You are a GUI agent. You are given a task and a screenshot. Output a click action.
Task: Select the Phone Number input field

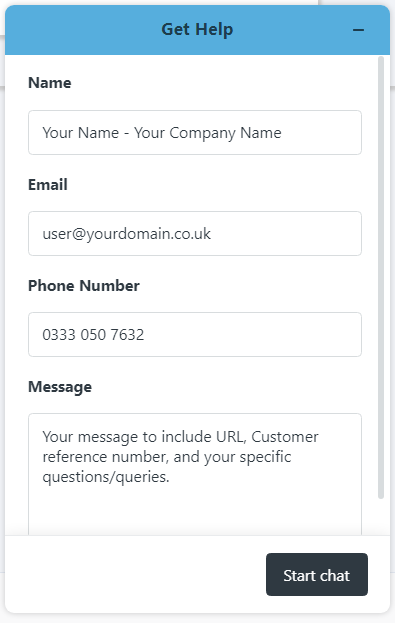(195, 334)
